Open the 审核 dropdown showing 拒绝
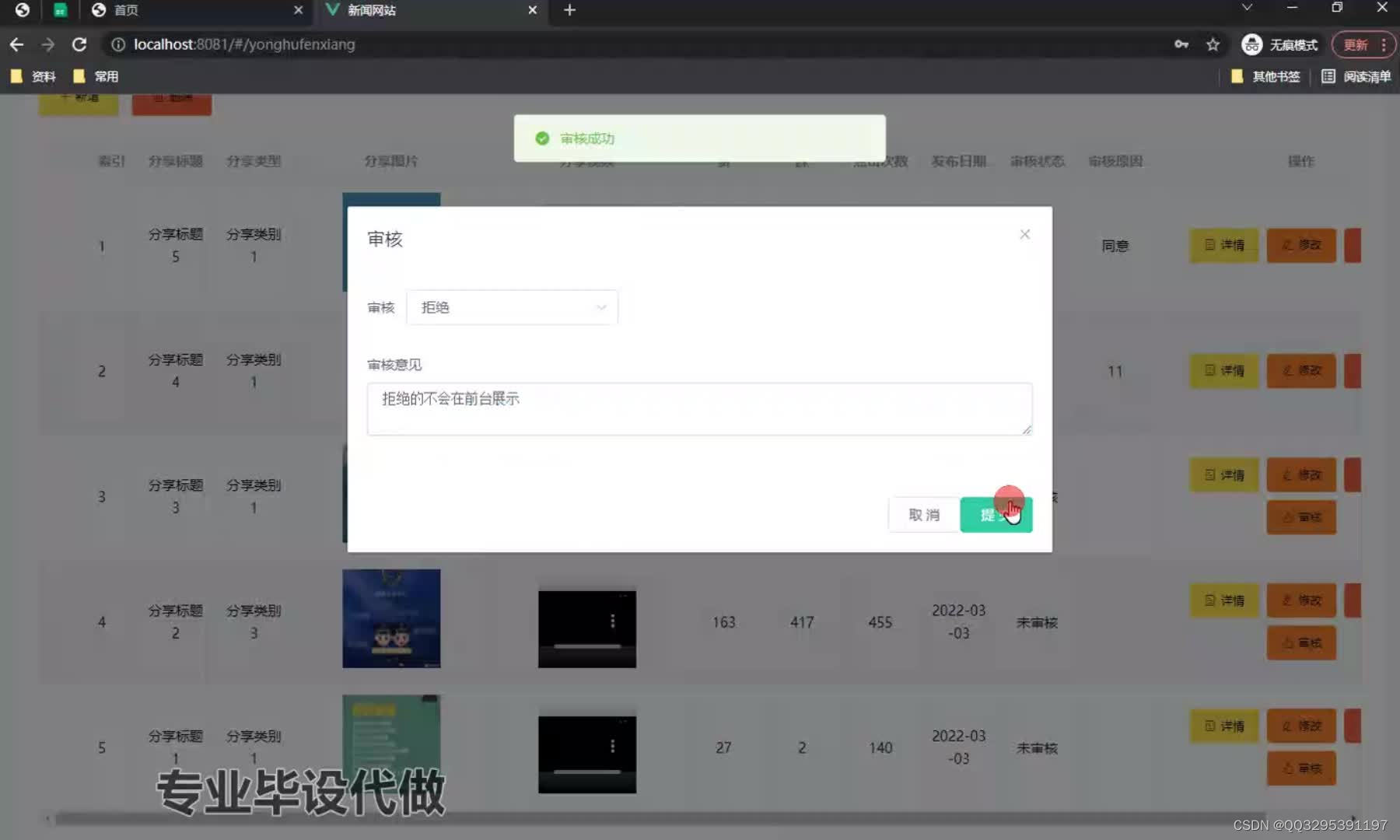The width and height of the screenshot is (1400, 840). coord(512,307)
